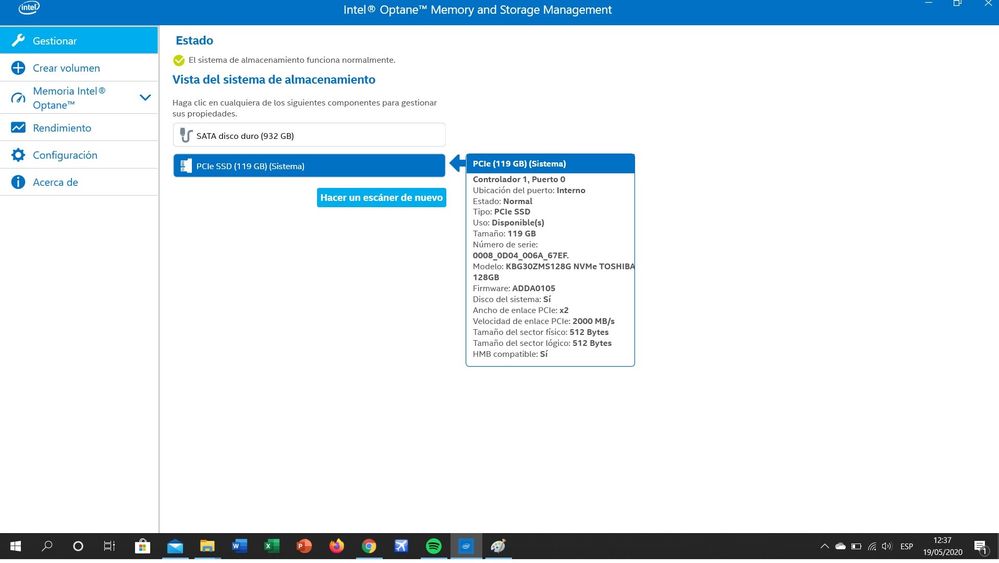999x563 pixels.
Task: Open the notification center icon
Action: pyautogui.click(x=981, y=546)
